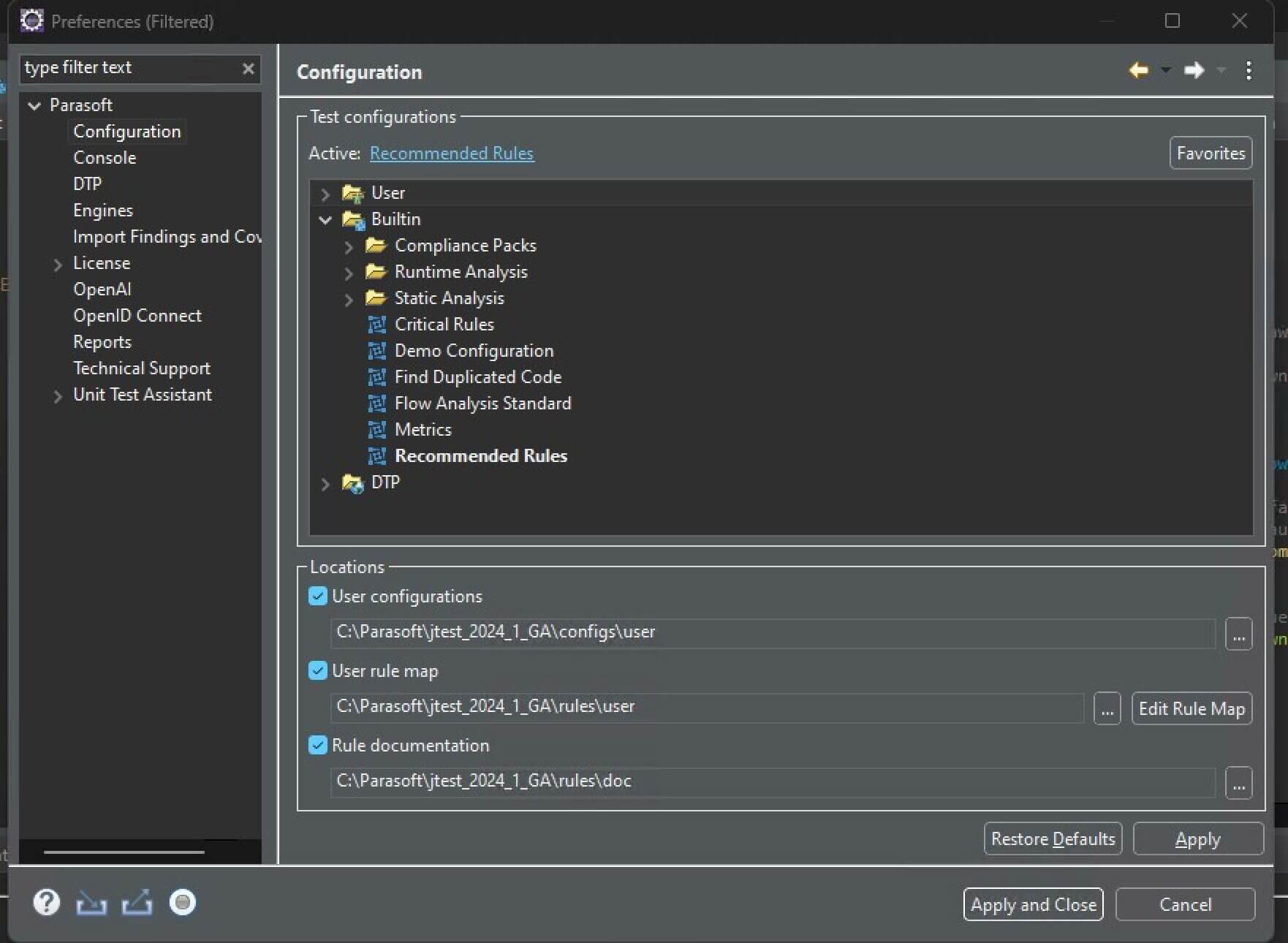Image resolution: width=1288 pixels, height=943 pixels.
Task: Open the Console preference page
Action: (105, 158)
